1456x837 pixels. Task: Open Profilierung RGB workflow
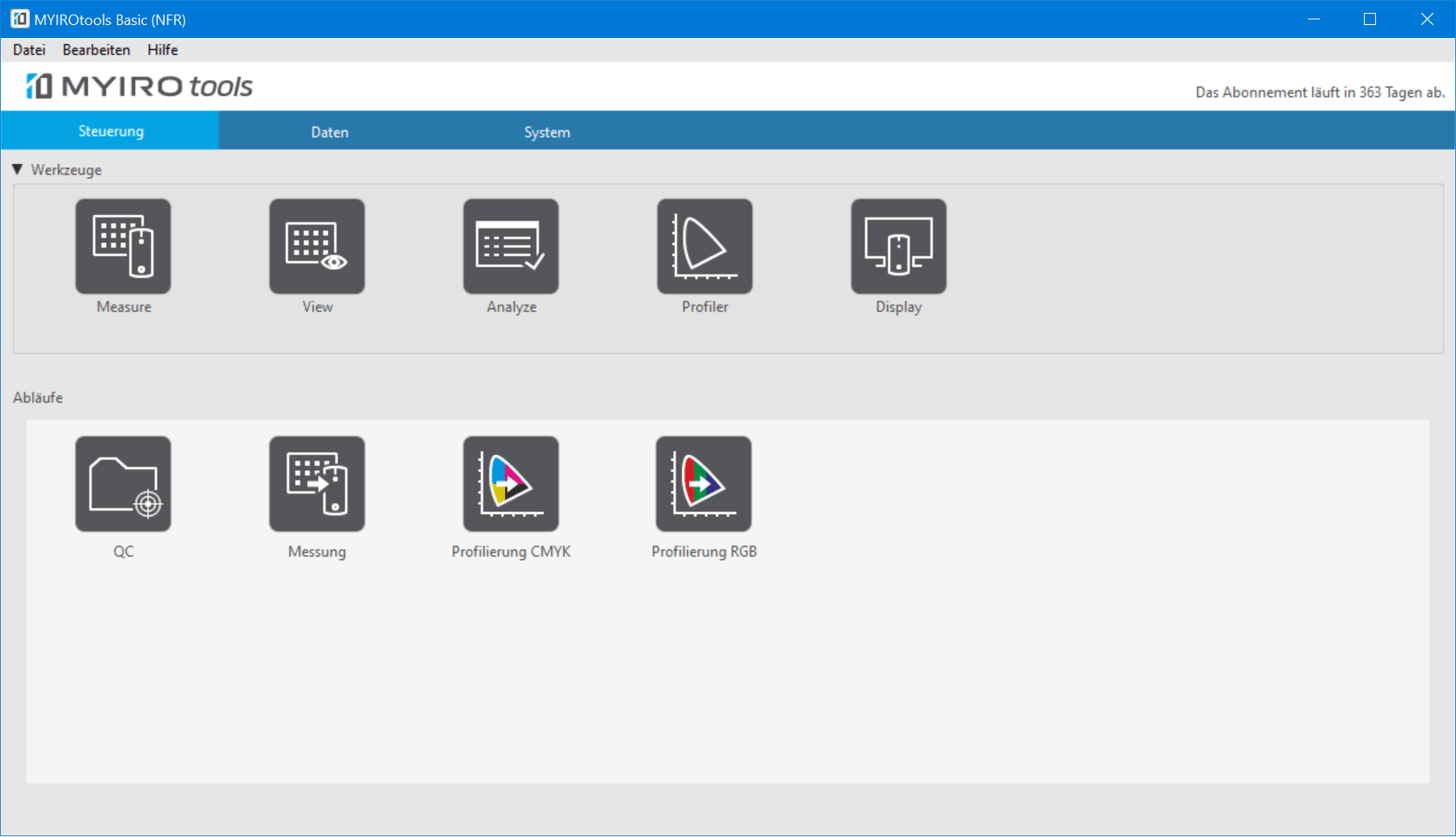coord(704,484)
